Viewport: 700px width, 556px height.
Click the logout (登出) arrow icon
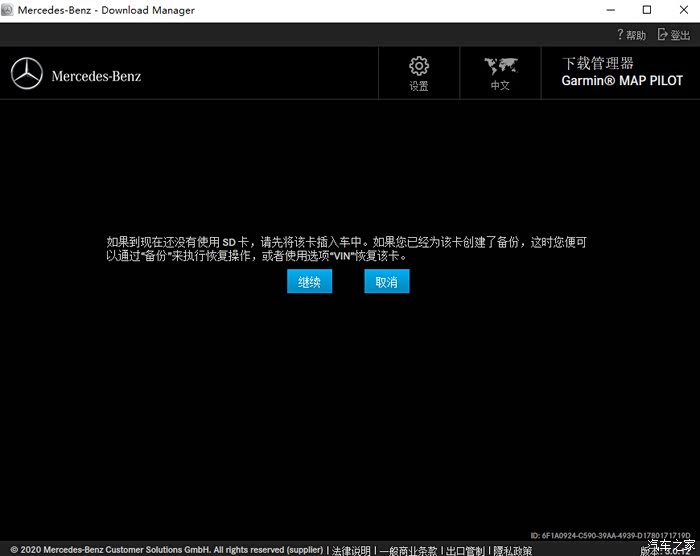point(662,35)
